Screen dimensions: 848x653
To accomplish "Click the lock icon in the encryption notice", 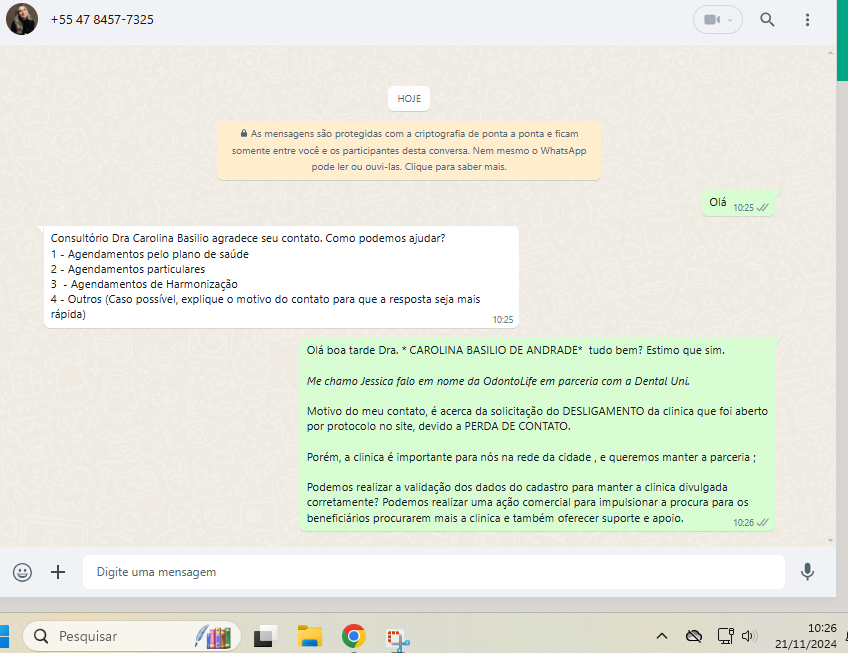I will 244,133.
